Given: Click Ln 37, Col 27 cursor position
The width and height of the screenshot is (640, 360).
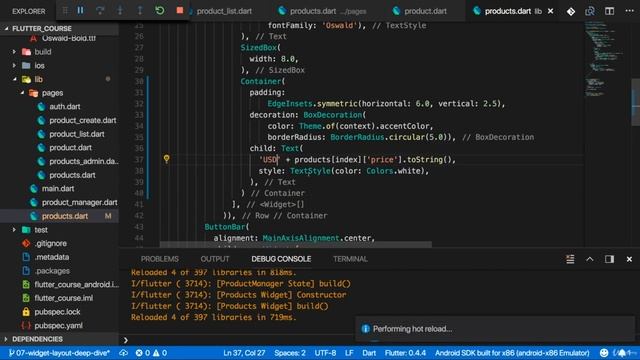Looking at the screenshot, I should 244,353.
